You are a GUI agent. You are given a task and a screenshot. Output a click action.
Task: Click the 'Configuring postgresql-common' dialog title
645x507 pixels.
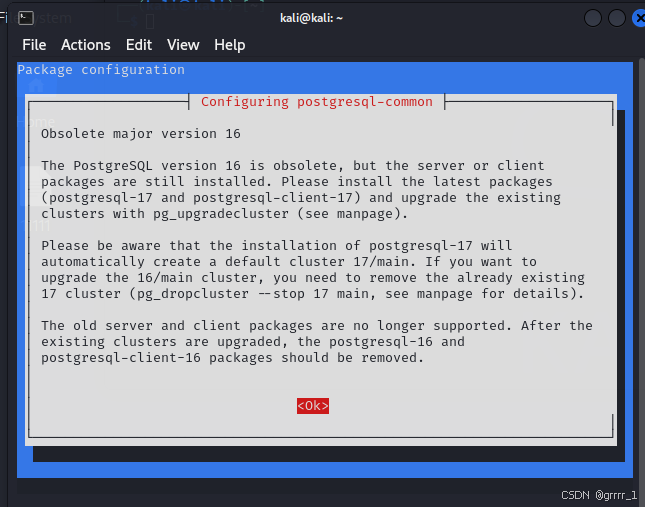(x=317, y=102)
